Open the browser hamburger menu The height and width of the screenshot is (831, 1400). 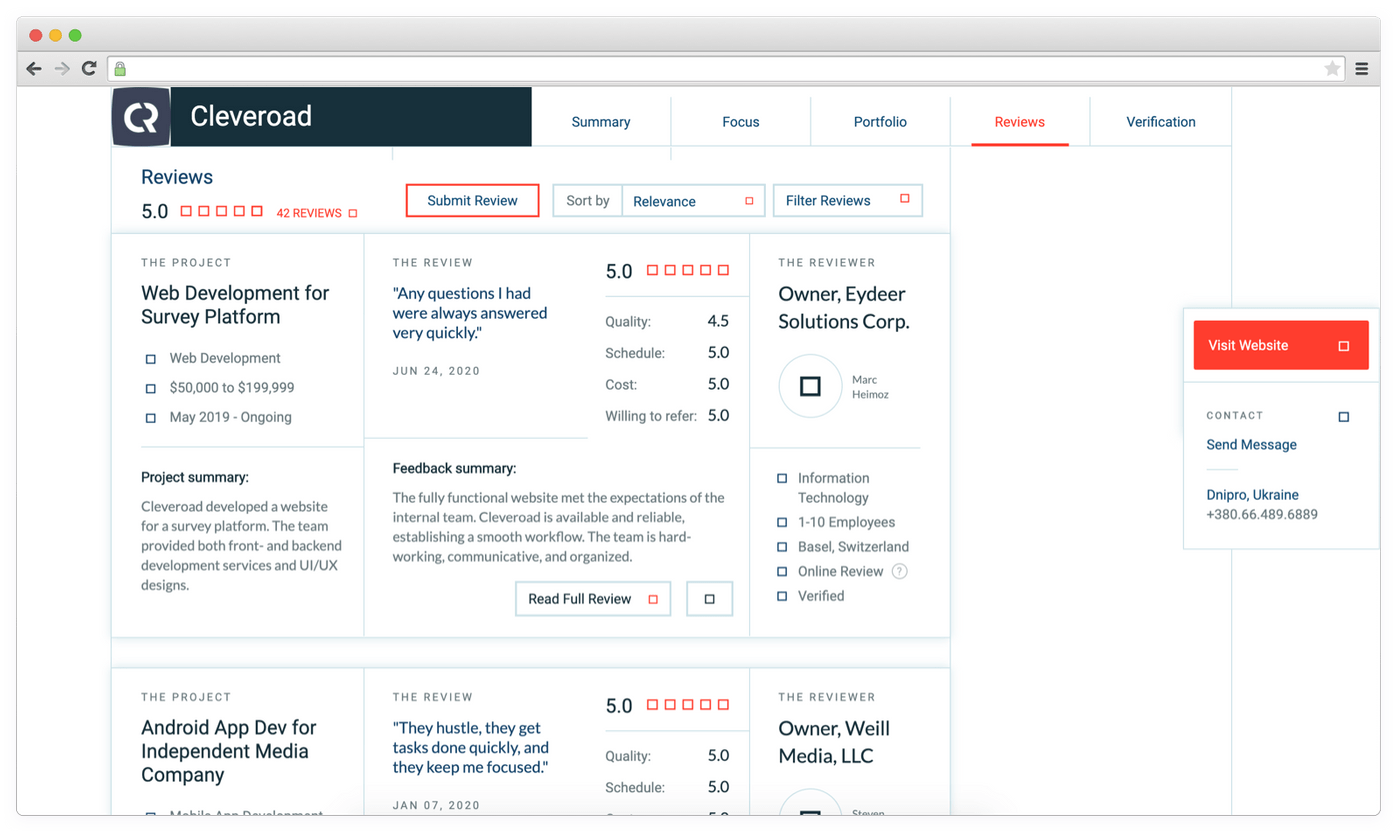[x=1362, y=69]
